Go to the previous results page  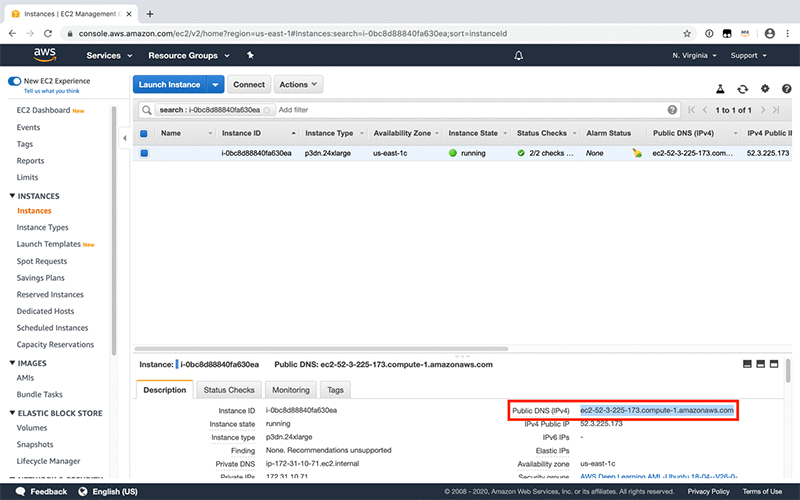(x=705, y=110)
